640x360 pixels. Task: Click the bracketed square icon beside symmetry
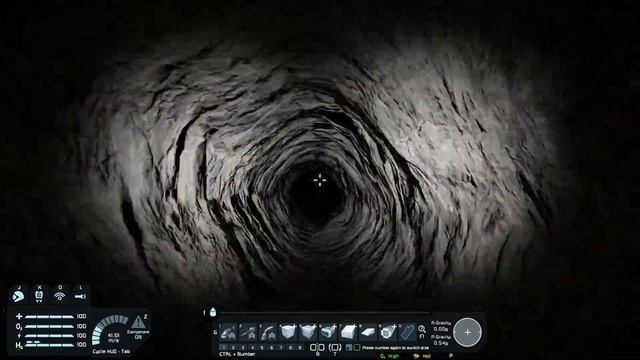point(335,348)
